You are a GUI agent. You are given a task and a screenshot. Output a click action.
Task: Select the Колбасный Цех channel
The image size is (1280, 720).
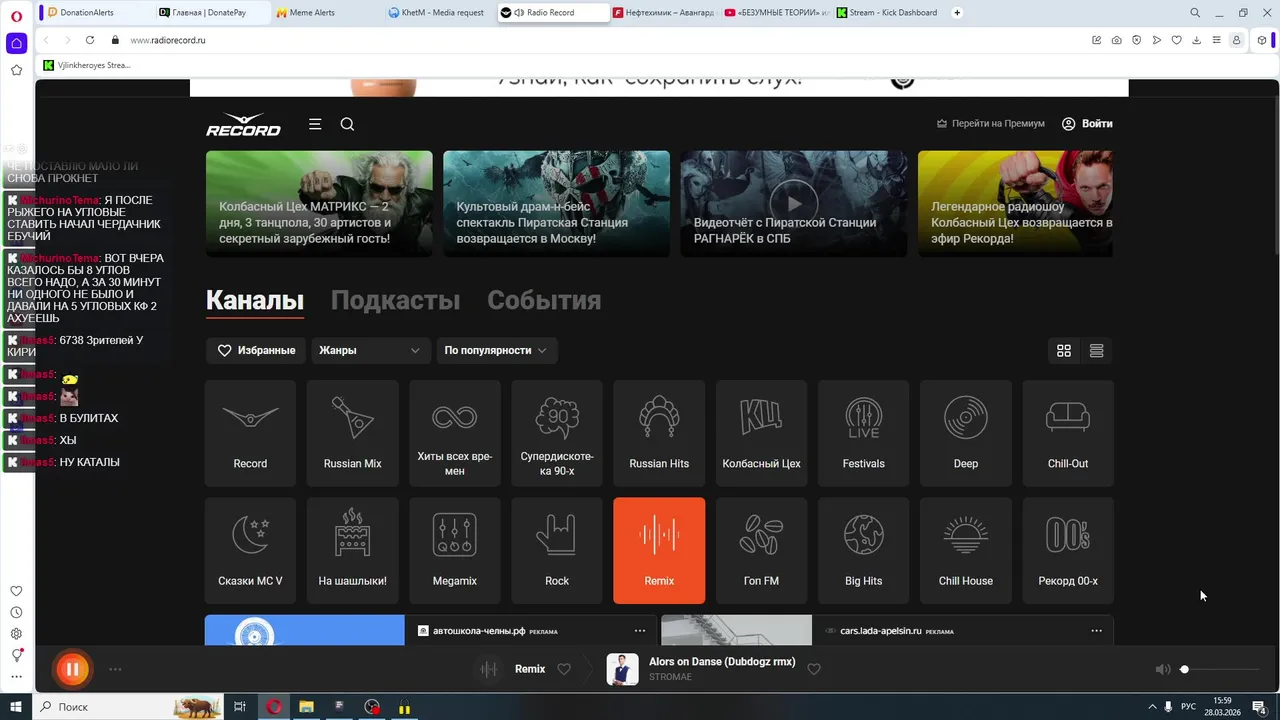pos(761,433)
